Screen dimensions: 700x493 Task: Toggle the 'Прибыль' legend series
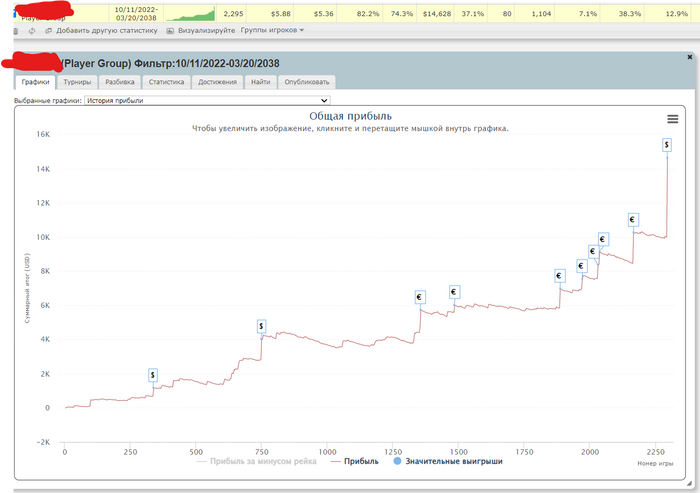pyautogui.click(x=354, y=461)
